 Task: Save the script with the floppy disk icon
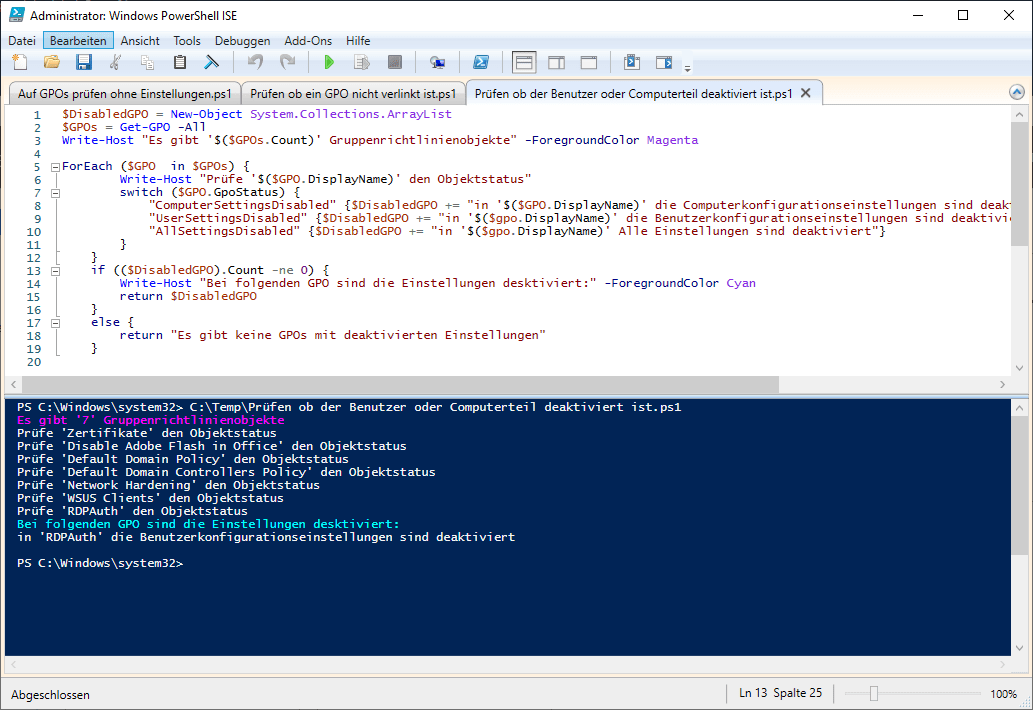point(84,63)
